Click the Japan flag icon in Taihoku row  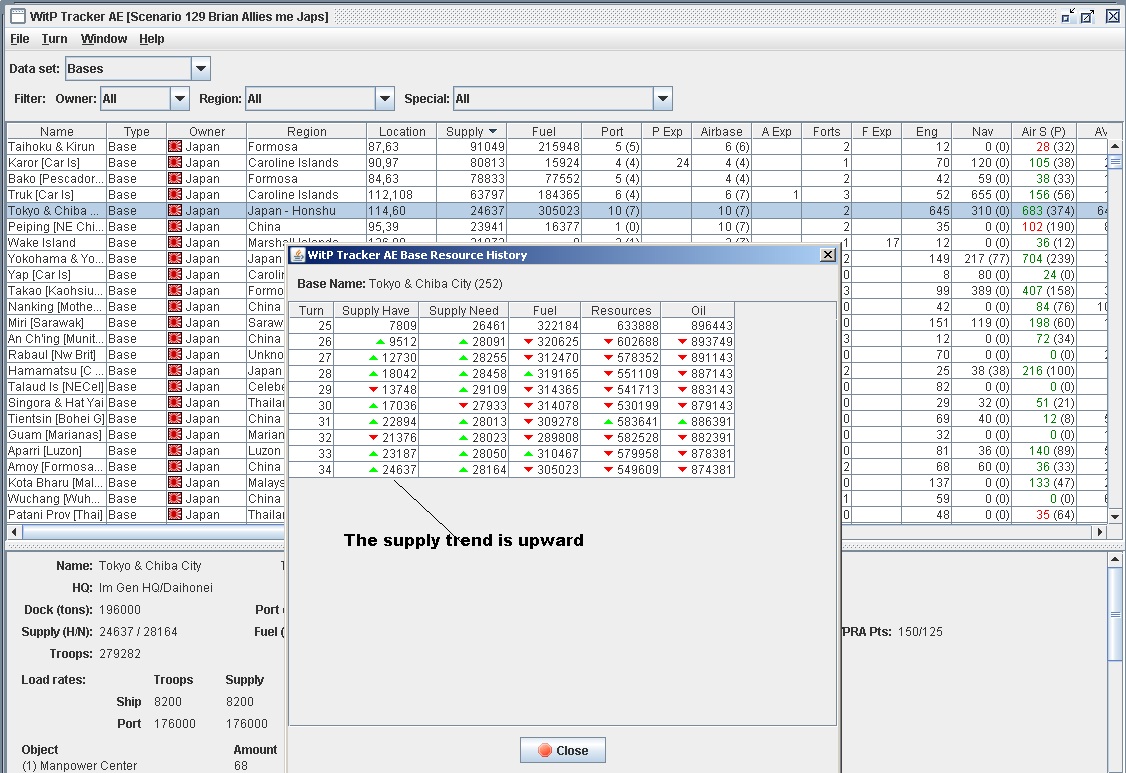point(175,147)
